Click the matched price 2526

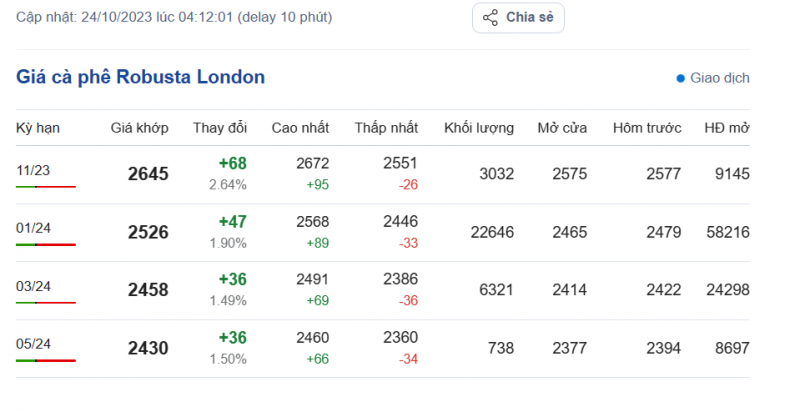coord(148,232)
